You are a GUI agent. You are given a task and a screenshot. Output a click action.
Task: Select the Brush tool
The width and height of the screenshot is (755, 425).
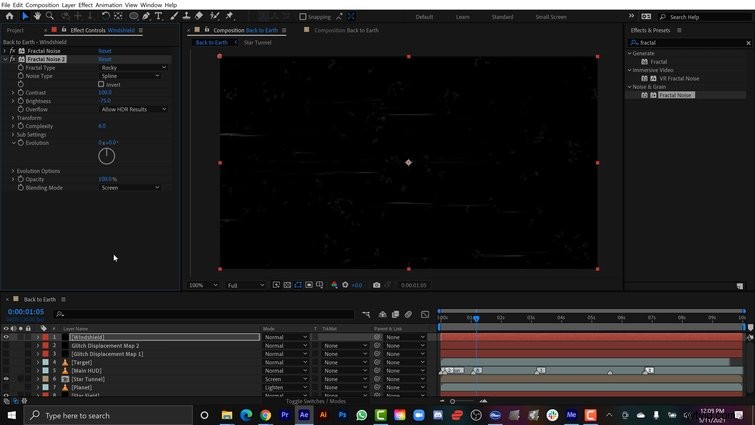[174, 16]
